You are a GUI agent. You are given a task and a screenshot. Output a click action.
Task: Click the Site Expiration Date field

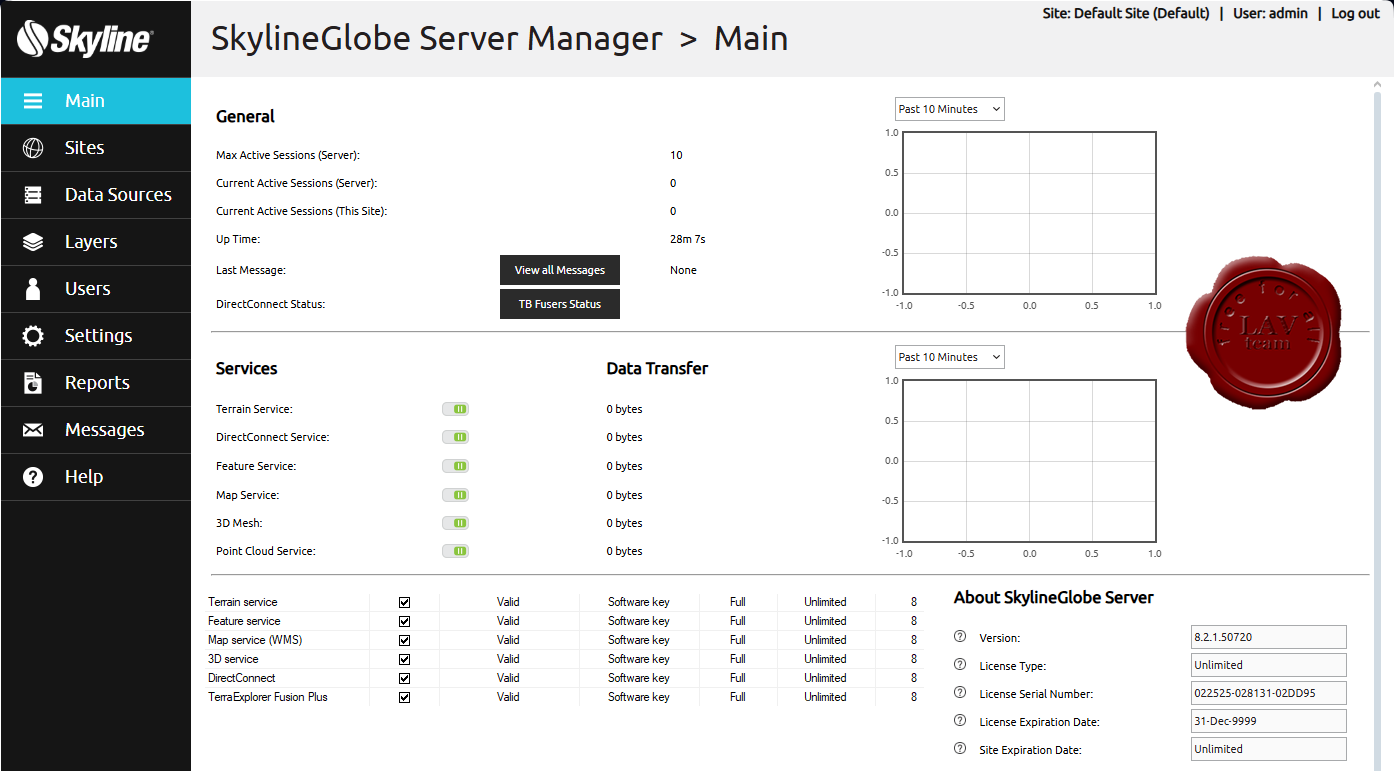1269,749
